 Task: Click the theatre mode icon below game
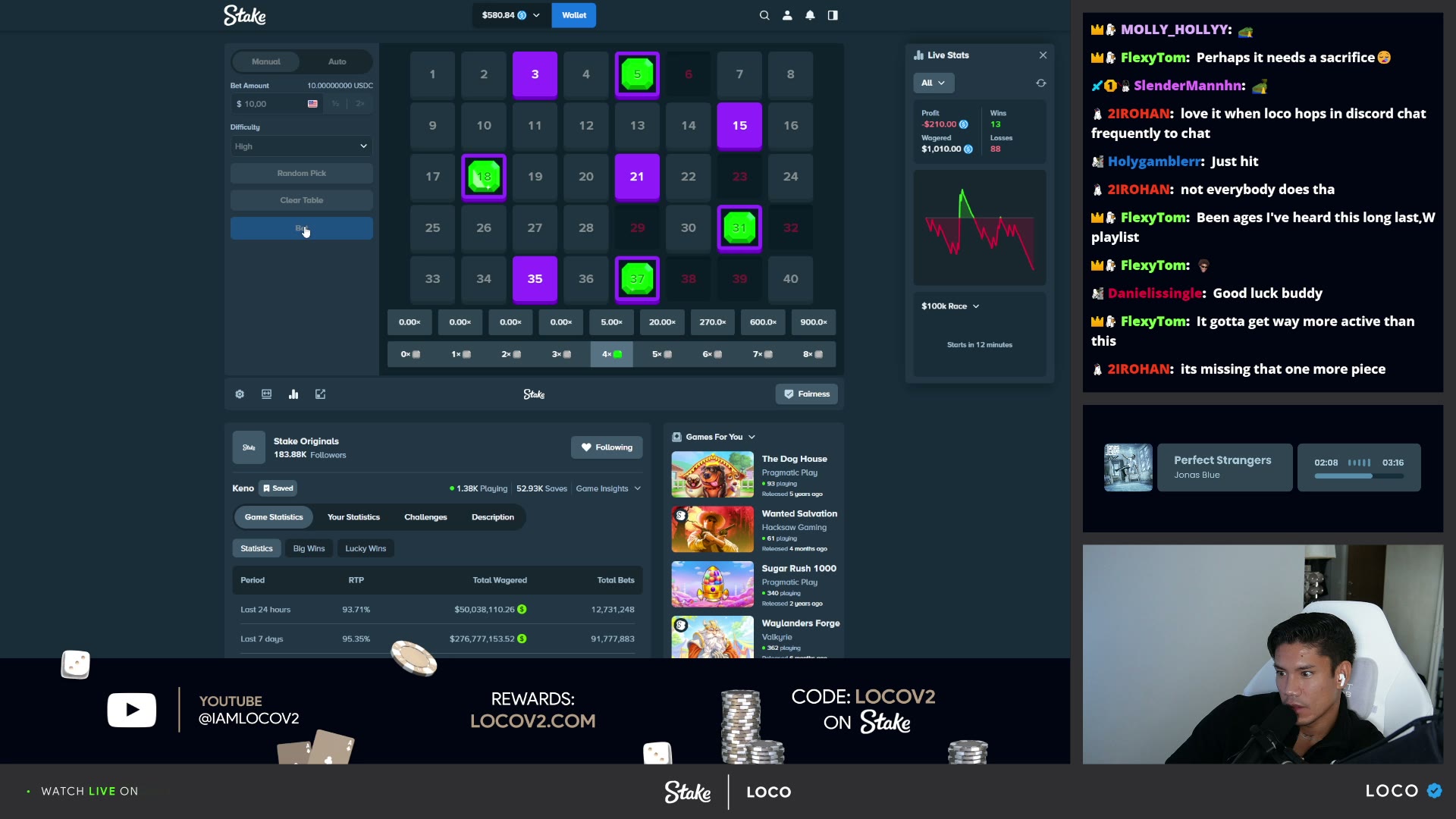[266, 394]
